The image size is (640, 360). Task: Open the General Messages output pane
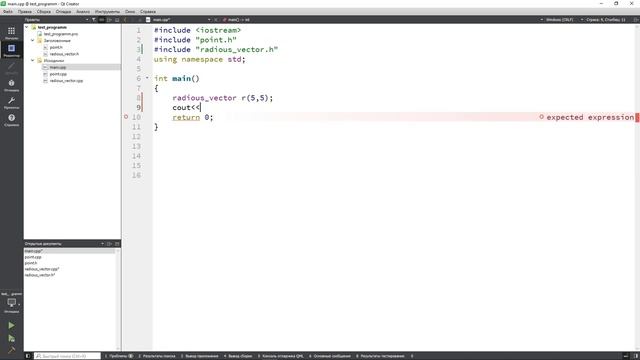(x=330, y=356)
